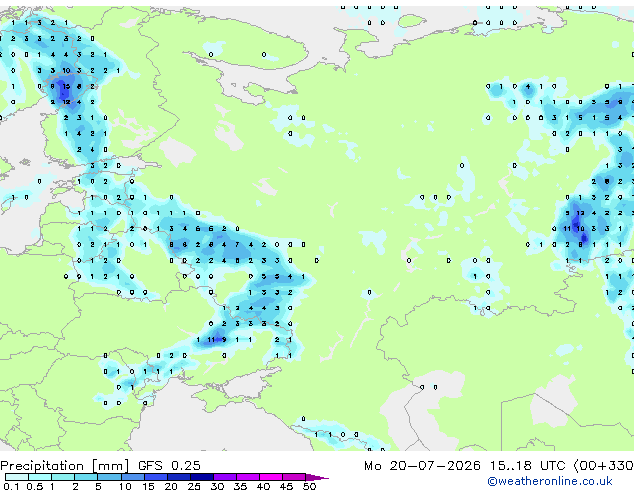The height and width of the screenshot is (490, 634).
Task: Select the 35–40 mm violet legend swatch
Action: coord(248,477)
